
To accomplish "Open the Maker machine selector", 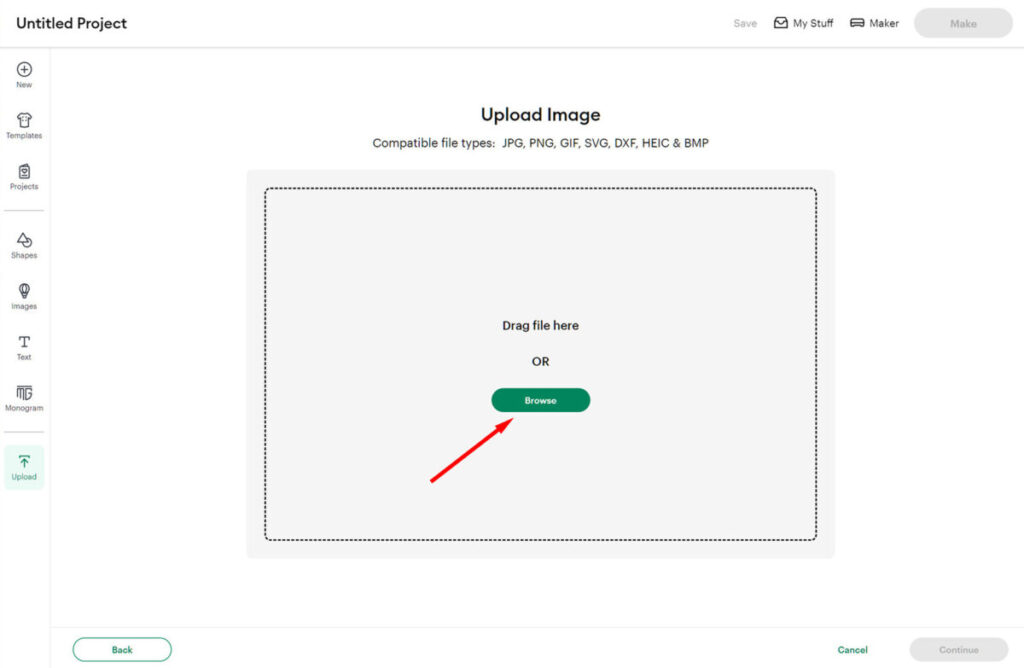I will point(874,23).
